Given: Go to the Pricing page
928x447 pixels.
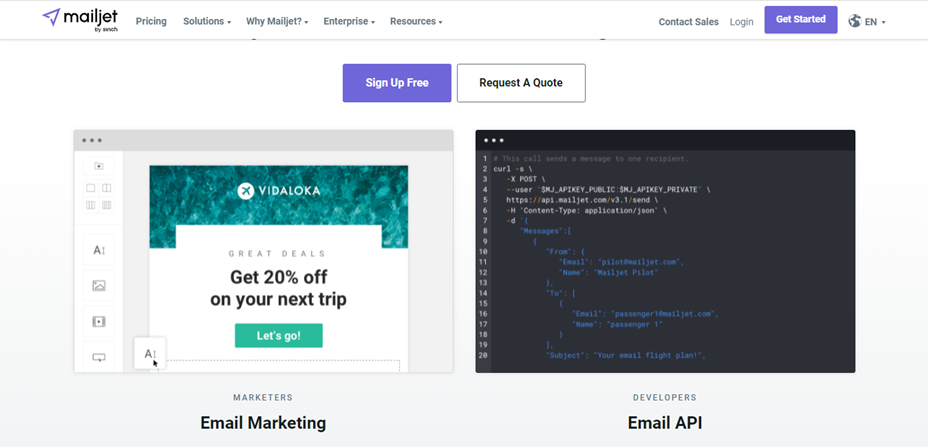Looking at the screenshot, I should tap(151, 21).
